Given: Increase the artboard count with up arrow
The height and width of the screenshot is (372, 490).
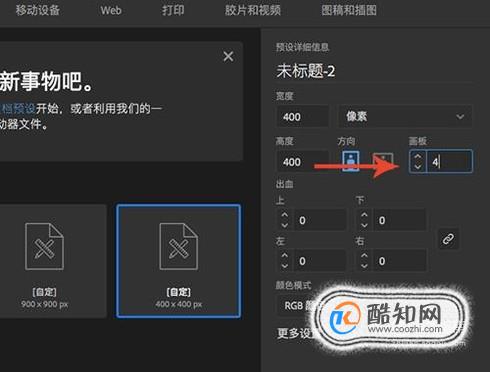Looking at the screenshot, I should [x=418, y=157].
